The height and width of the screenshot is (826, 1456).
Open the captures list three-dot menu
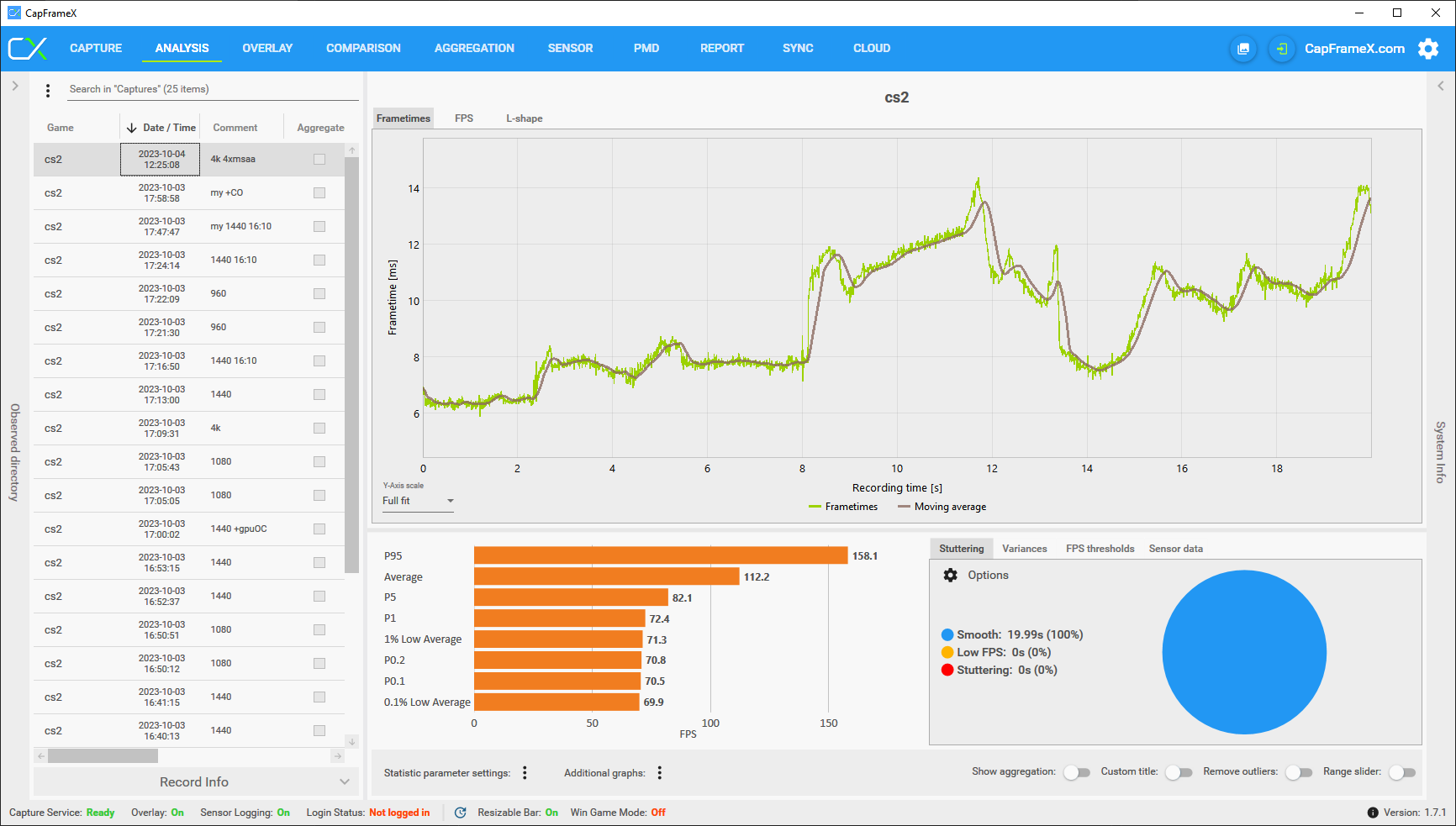(48, 90)
